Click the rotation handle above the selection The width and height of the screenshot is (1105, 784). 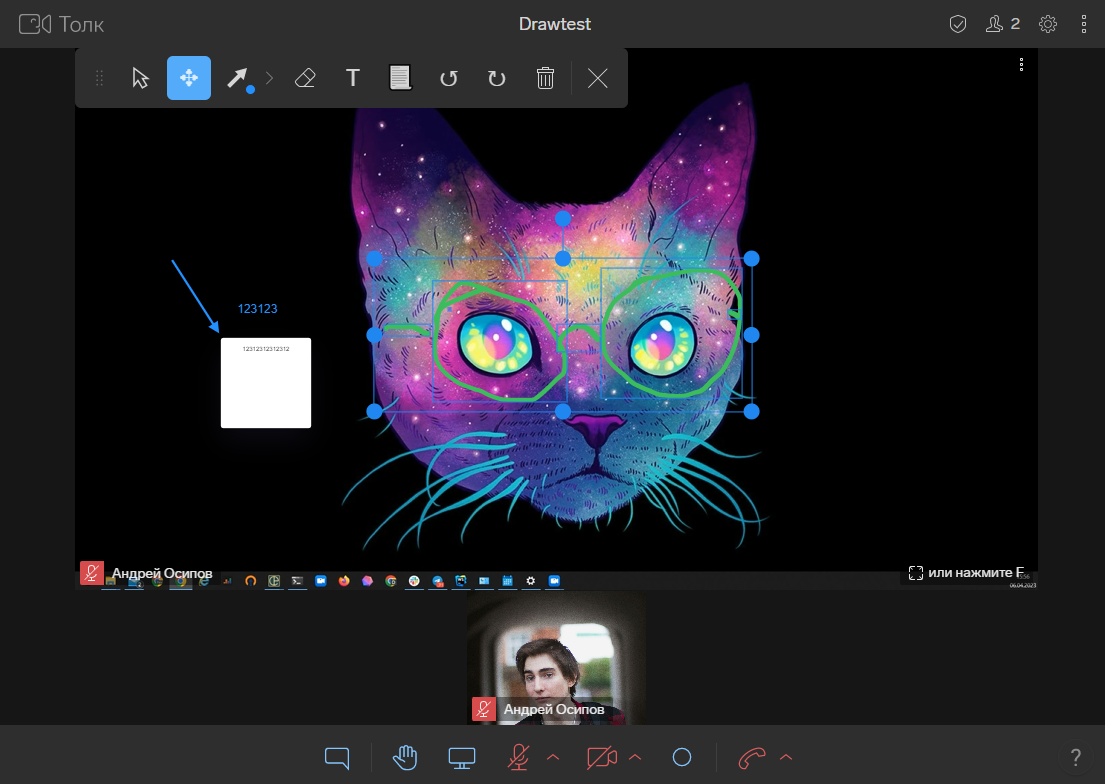point(562,219)
